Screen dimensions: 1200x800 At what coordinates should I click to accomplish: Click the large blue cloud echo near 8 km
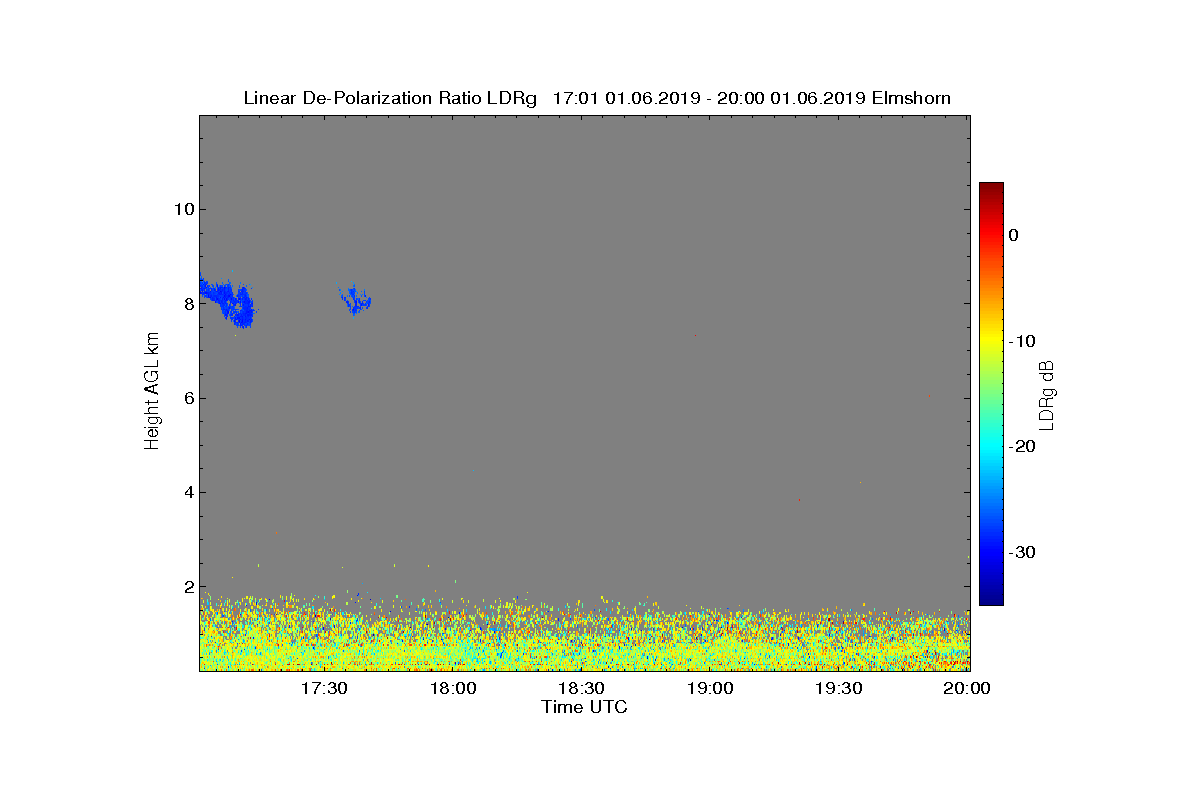pos(229,300)
